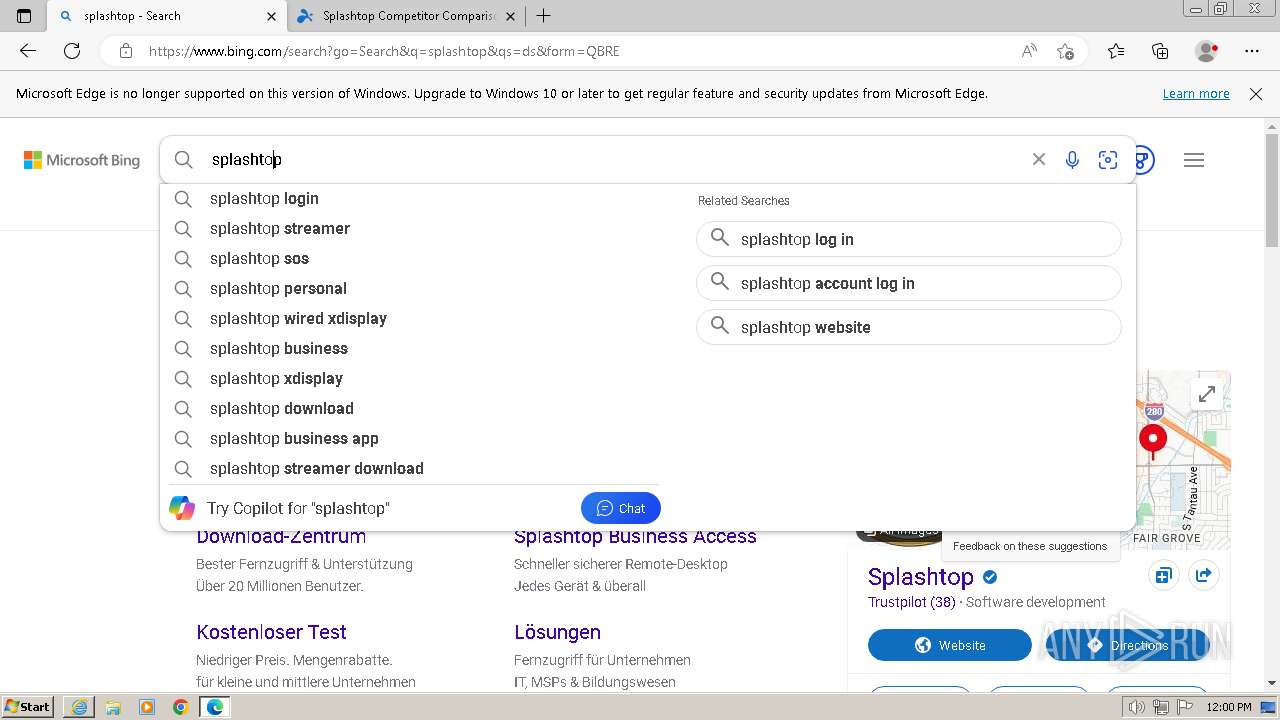Screen dimensions: 1280x720
Task: Switch to the Splashtop Competitor Comparison tab
Action: click(x=407, y=16)
